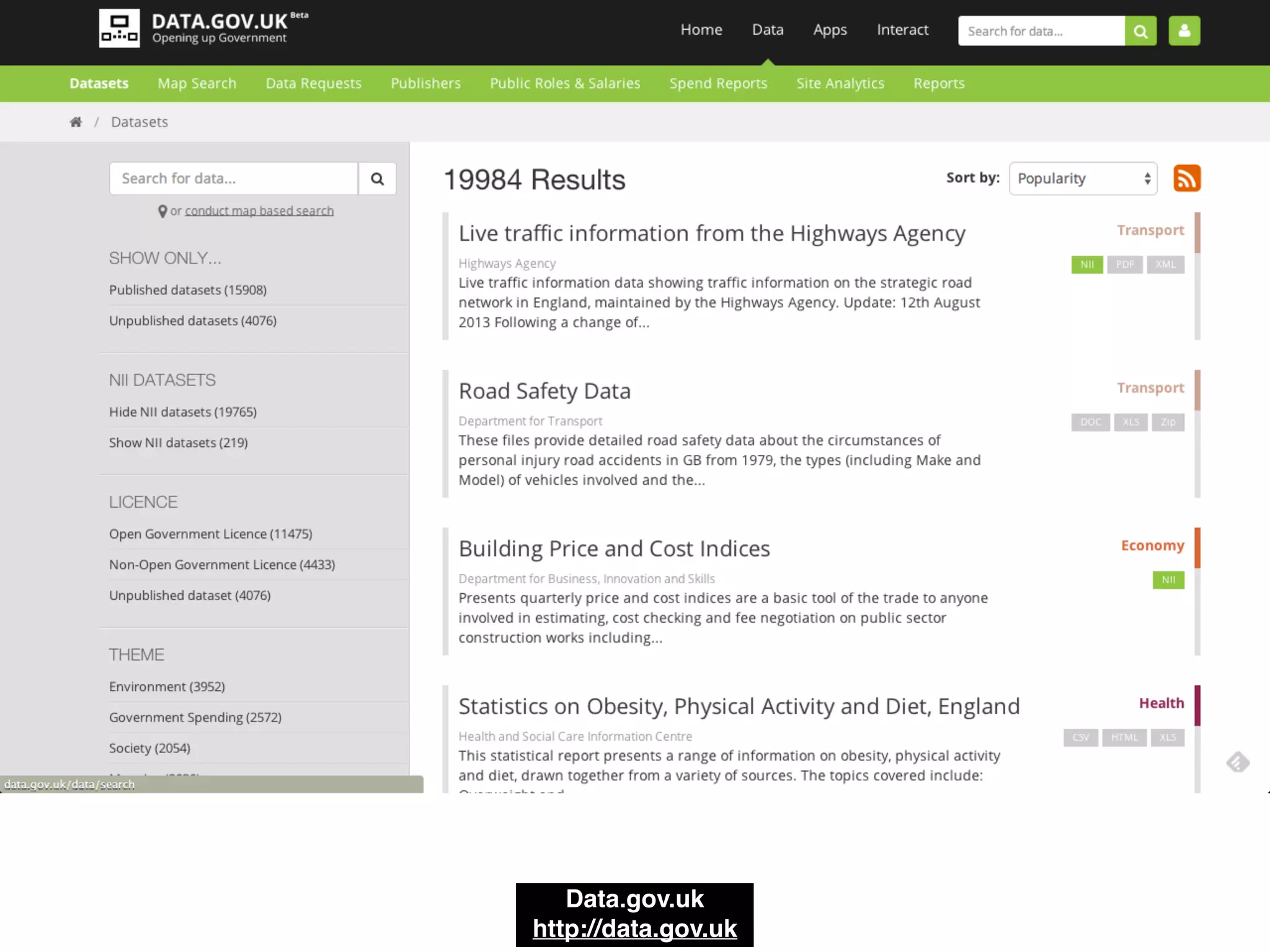Click the Transport theme label on Live traffic

pos(1150,231)
